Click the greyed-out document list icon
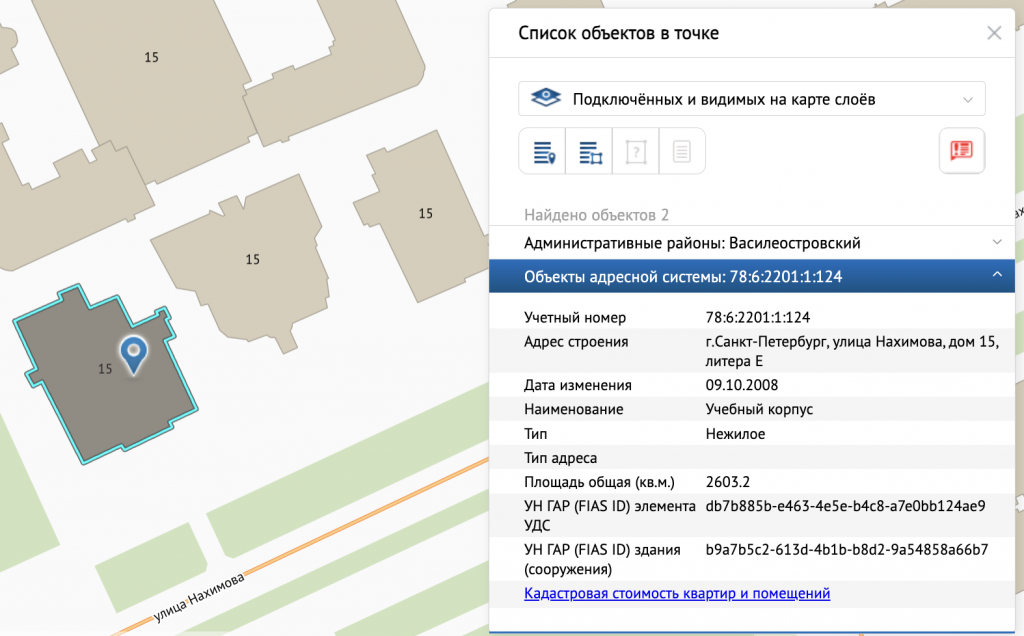 (682, 152)
